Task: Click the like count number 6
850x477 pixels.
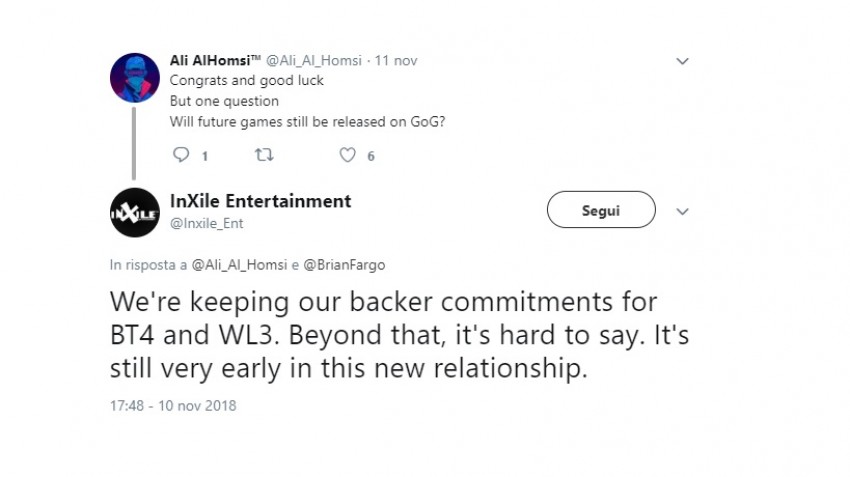Action: tap(371, 156)
